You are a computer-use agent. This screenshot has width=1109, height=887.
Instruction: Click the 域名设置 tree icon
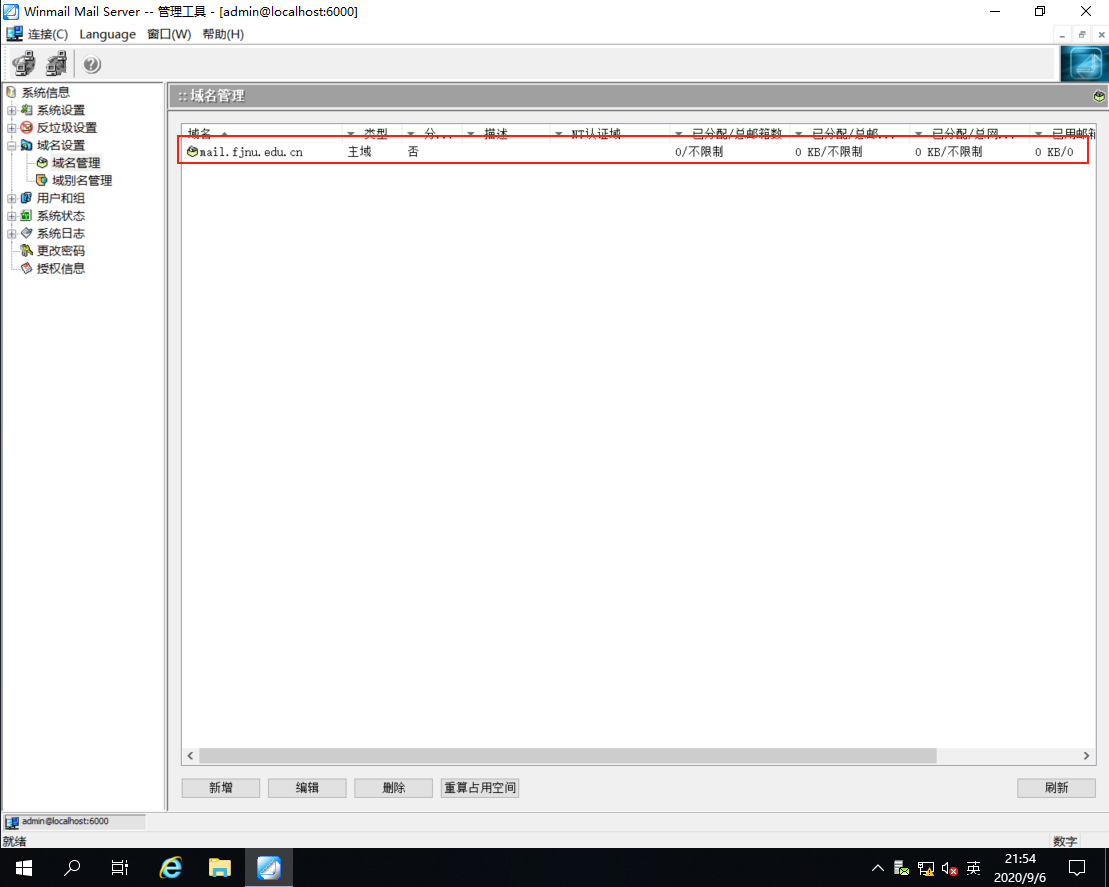(x=27, y=145)
